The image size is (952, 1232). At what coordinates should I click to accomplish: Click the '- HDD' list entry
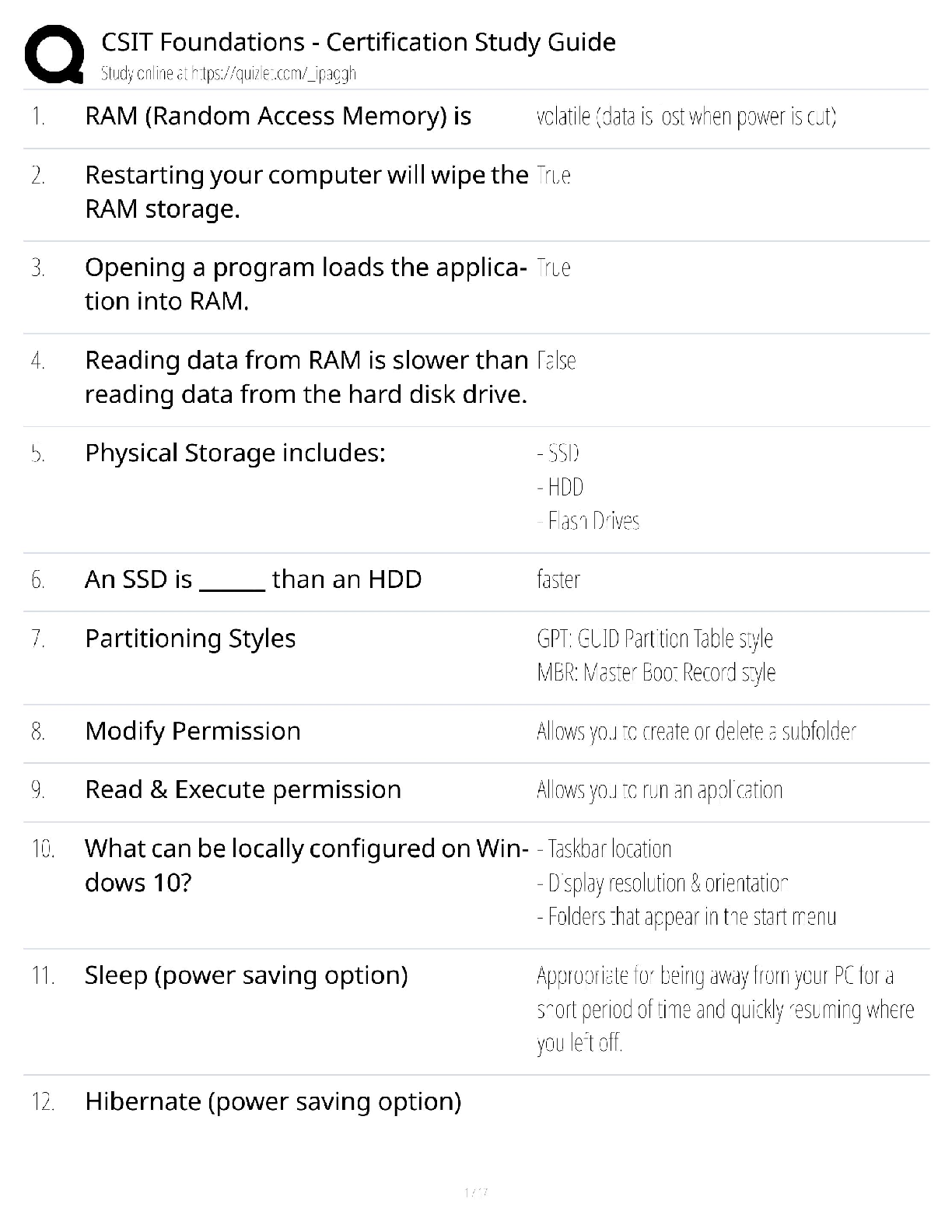(x=560, y=487)
